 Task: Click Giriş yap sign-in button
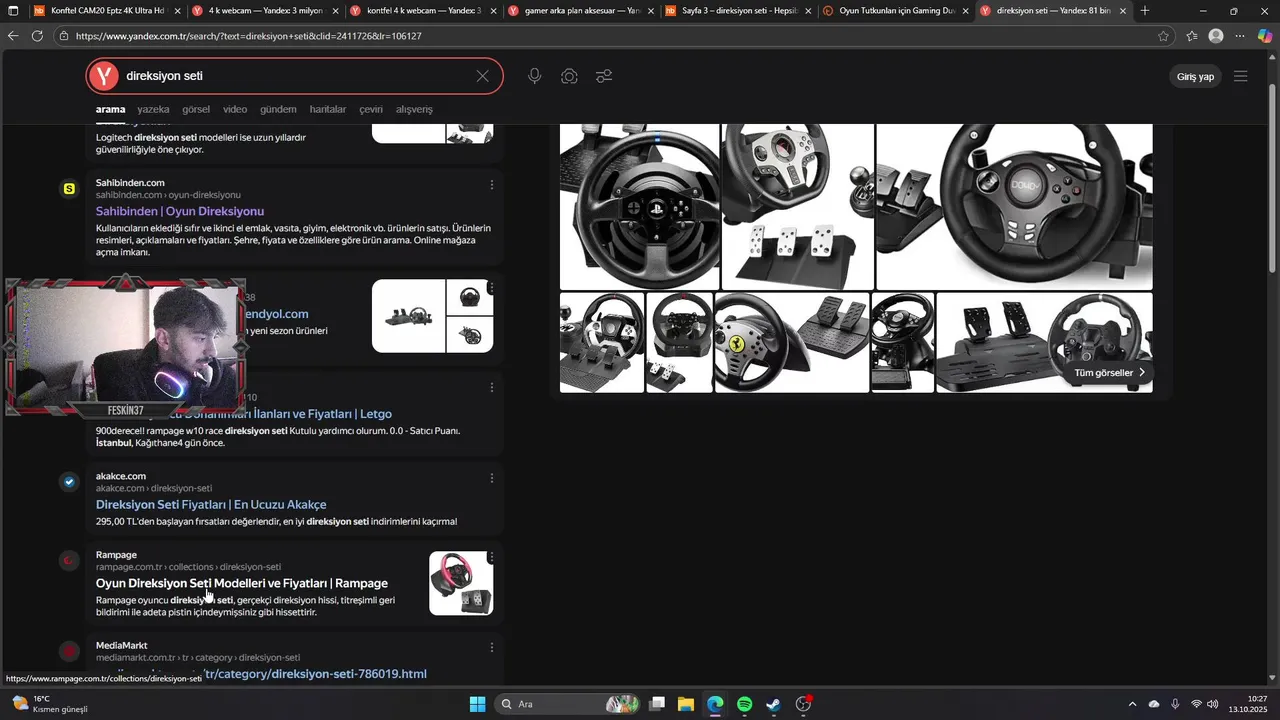point(1195,77)
